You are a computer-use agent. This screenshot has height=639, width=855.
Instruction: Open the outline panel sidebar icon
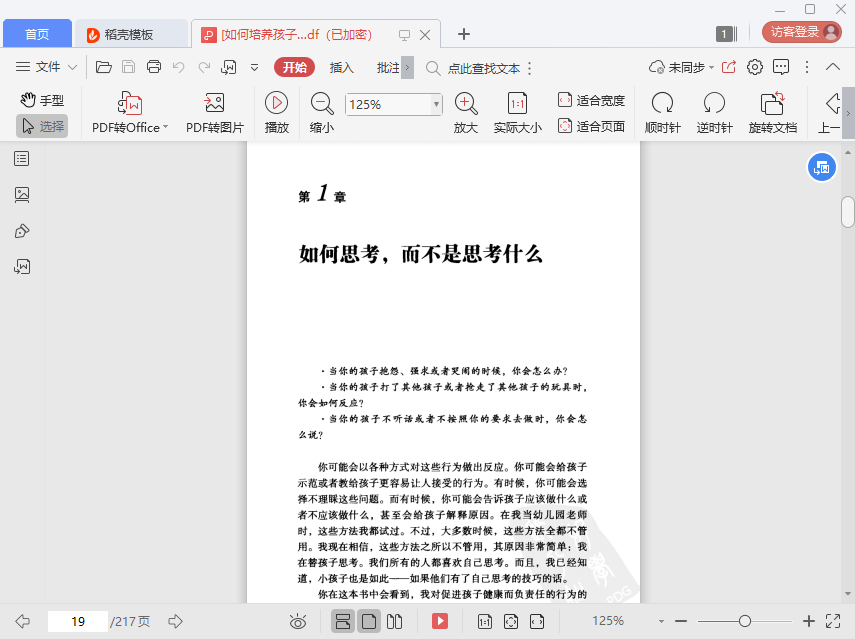pos(22,159)
